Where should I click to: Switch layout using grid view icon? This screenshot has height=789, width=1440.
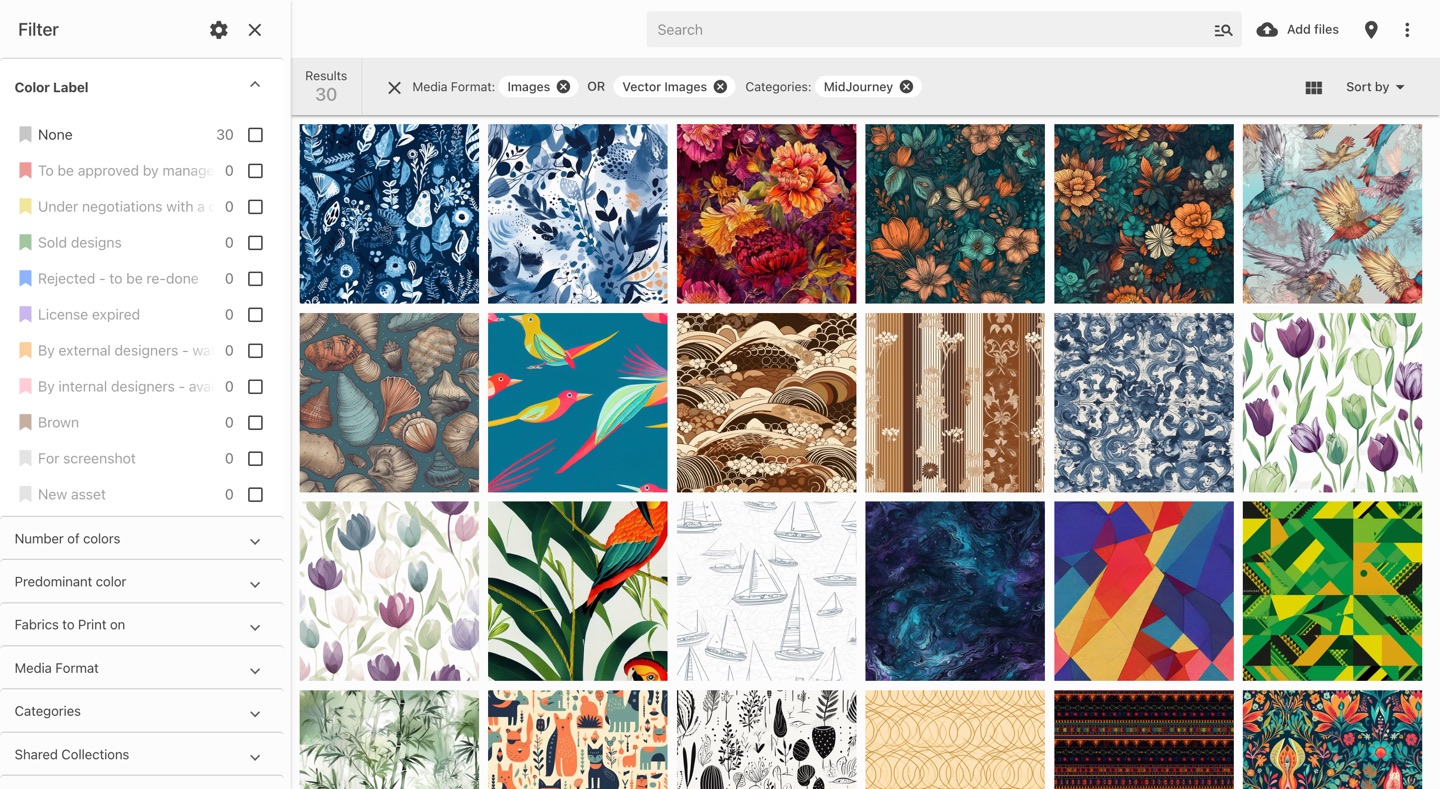pyautogui.click(x=1314, y=88)
